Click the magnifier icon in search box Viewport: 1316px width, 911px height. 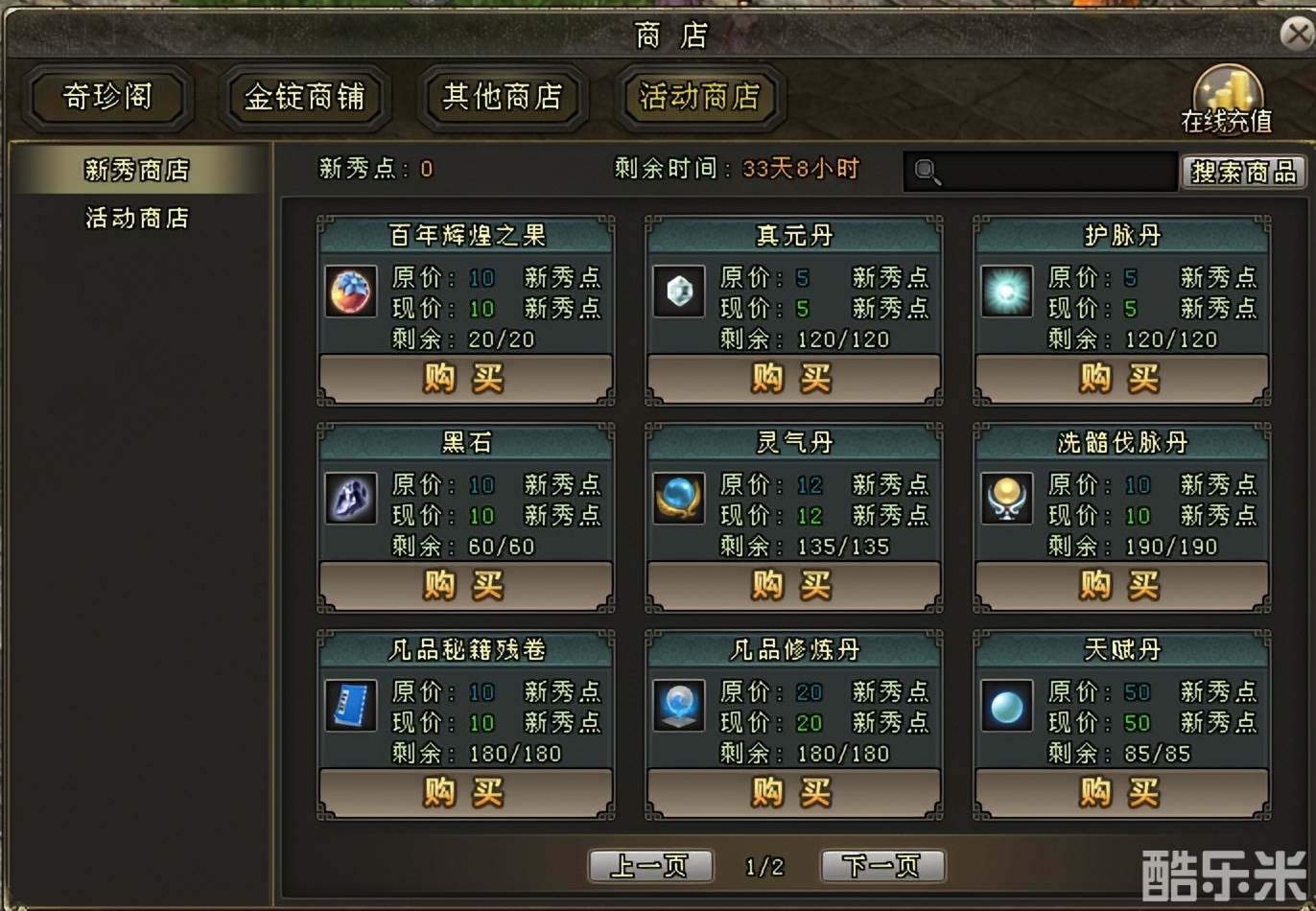pyautogui.click(x=927, y=172)
